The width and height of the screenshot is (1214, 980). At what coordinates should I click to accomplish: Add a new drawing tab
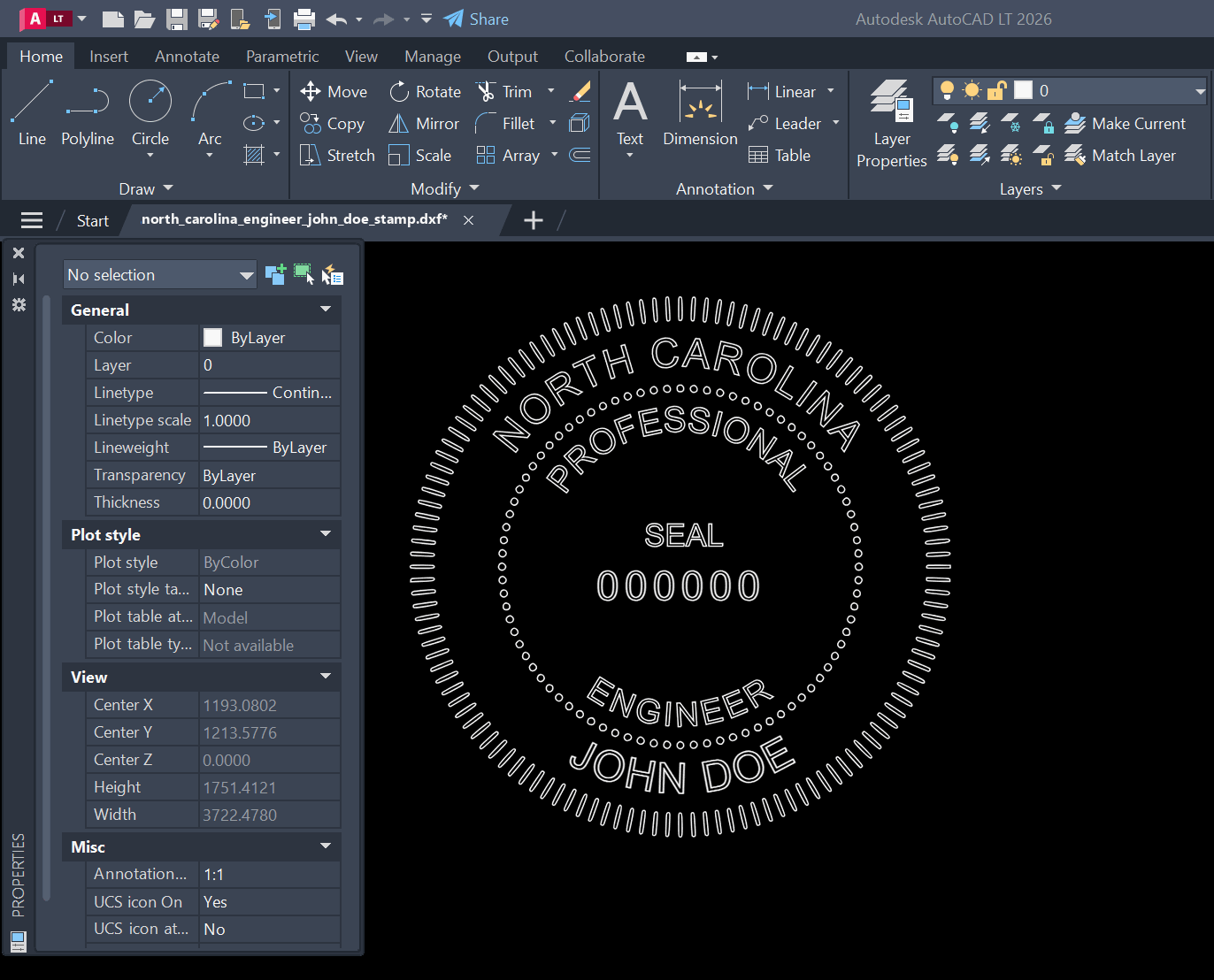tap(534, 220)
